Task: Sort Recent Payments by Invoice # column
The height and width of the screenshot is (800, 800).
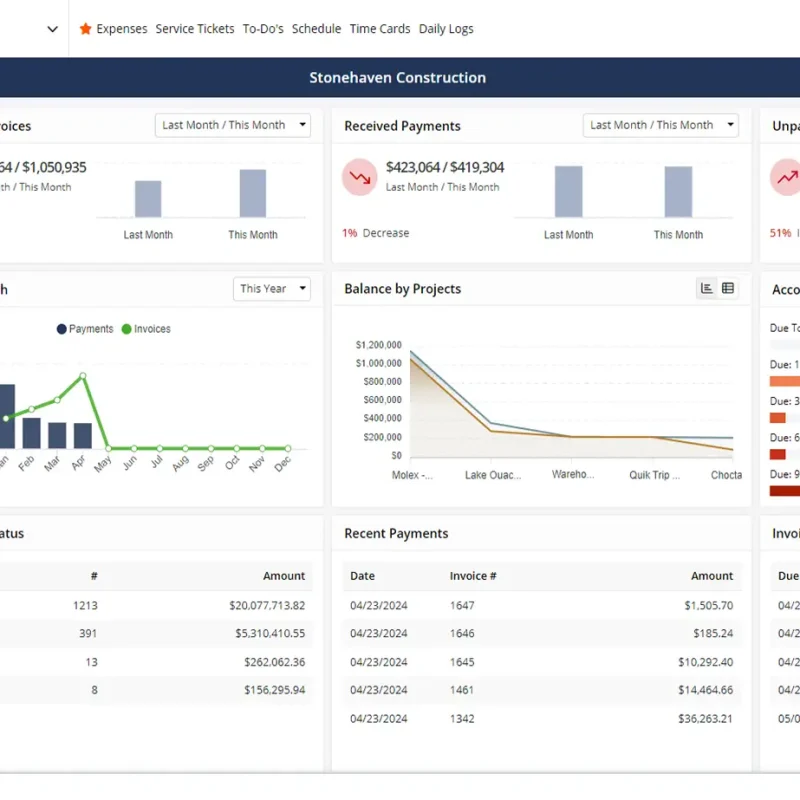Action: [x=473, y=576]
